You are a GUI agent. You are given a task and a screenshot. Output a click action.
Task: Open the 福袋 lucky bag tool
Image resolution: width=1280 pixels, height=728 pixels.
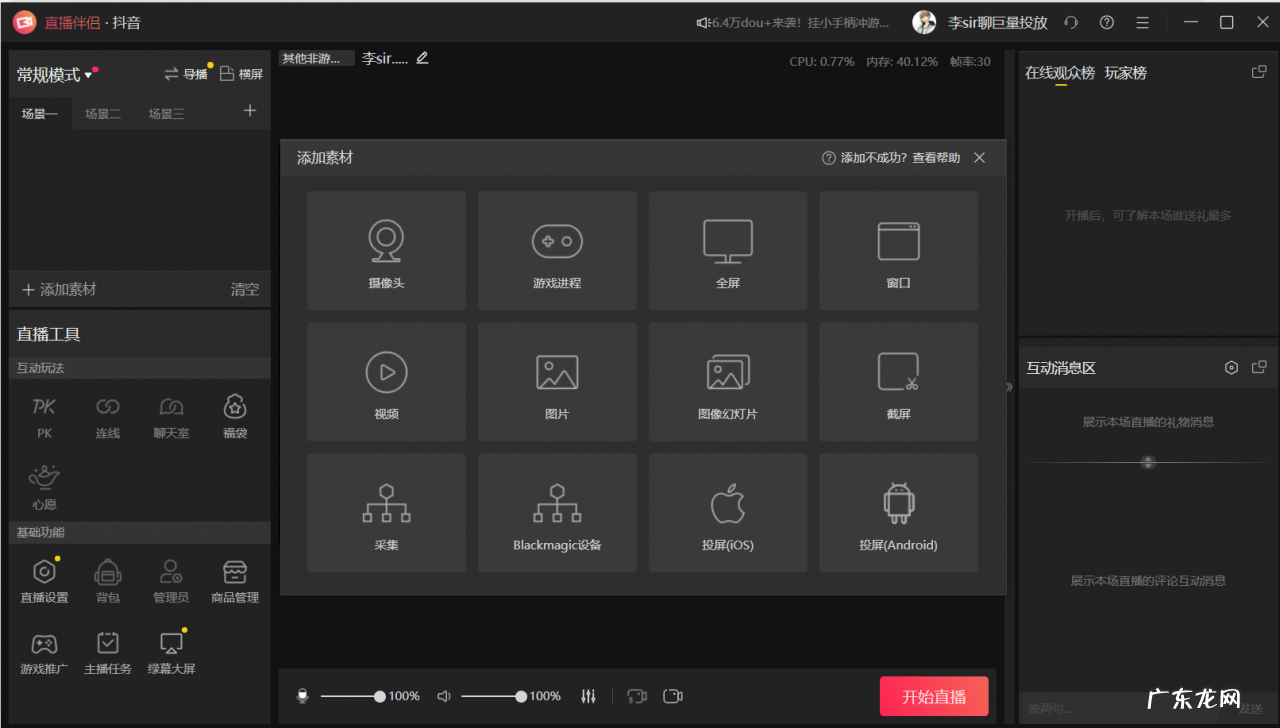coord(235,415)
